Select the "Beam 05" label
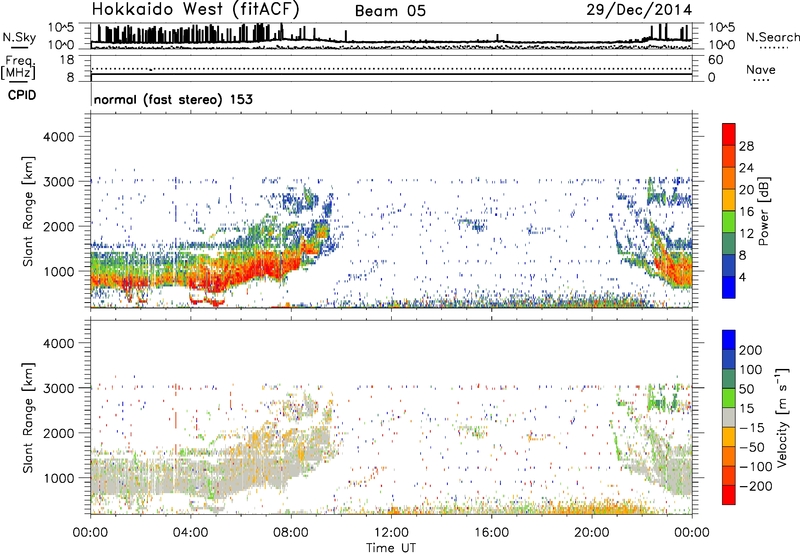Screen dimensions: 800x554 [x=390, y=11]
